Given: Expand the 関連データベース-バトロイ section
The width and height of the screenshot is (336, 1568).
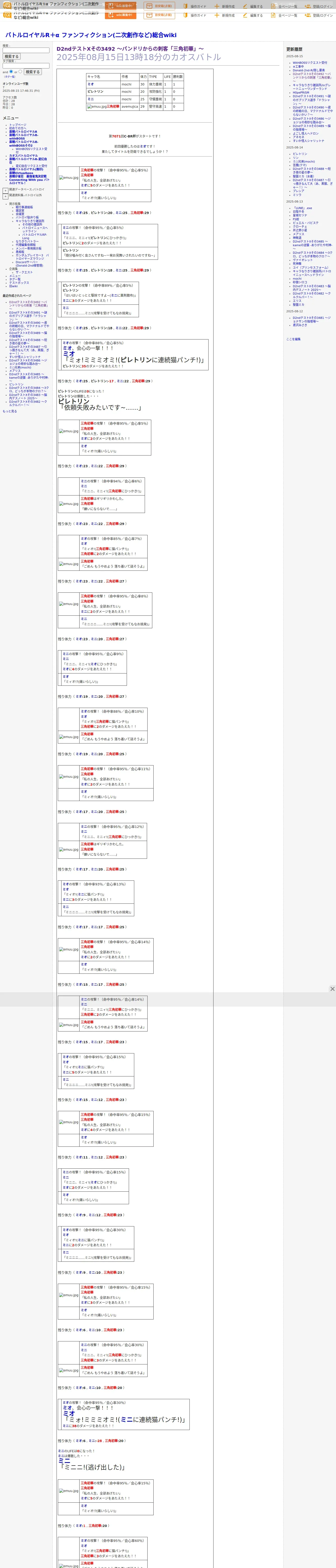Looking at the screenshot, I should tap(5, 190).
